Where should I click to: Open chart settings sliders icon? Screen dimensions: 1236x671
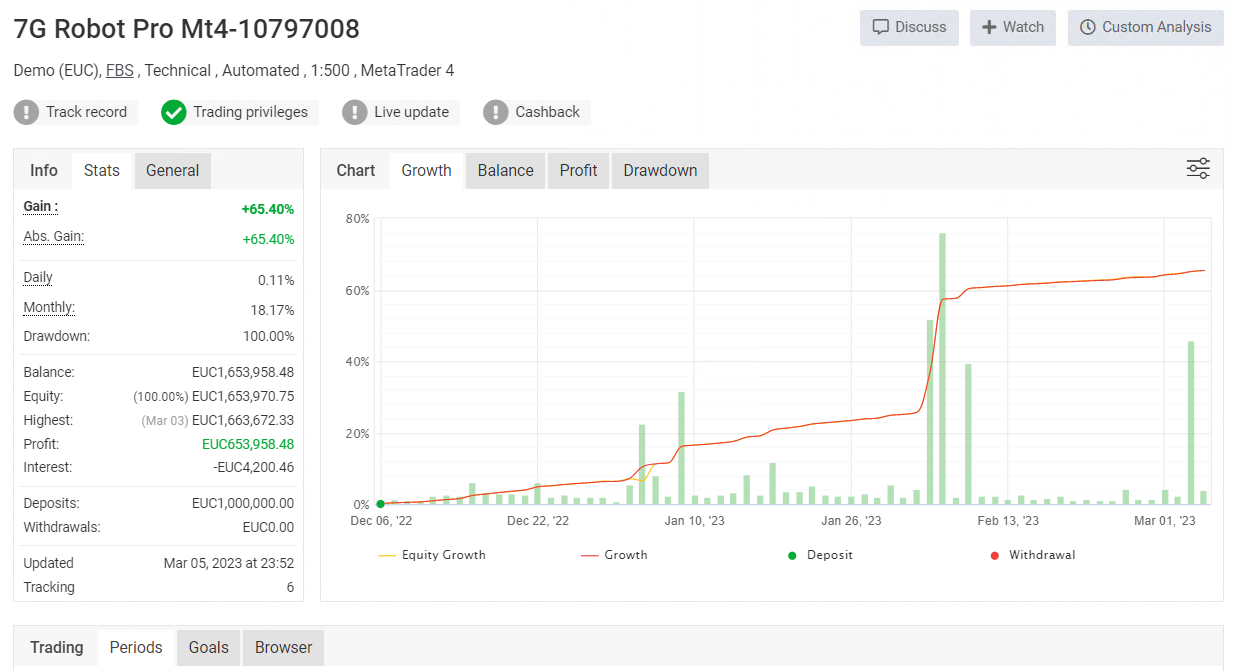pyautogui.click(x=1198, y=169)
